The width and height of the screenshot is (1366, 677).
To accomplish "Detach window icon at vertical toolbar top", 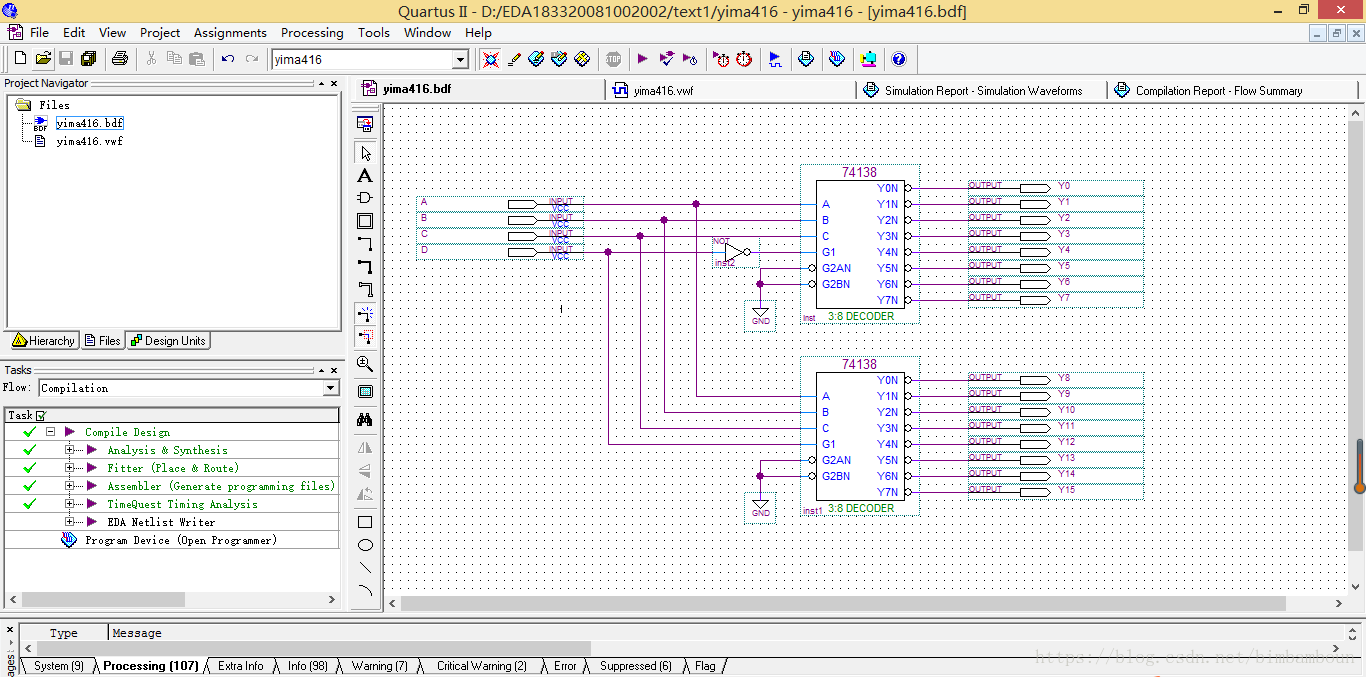I will tap(365, 124).
